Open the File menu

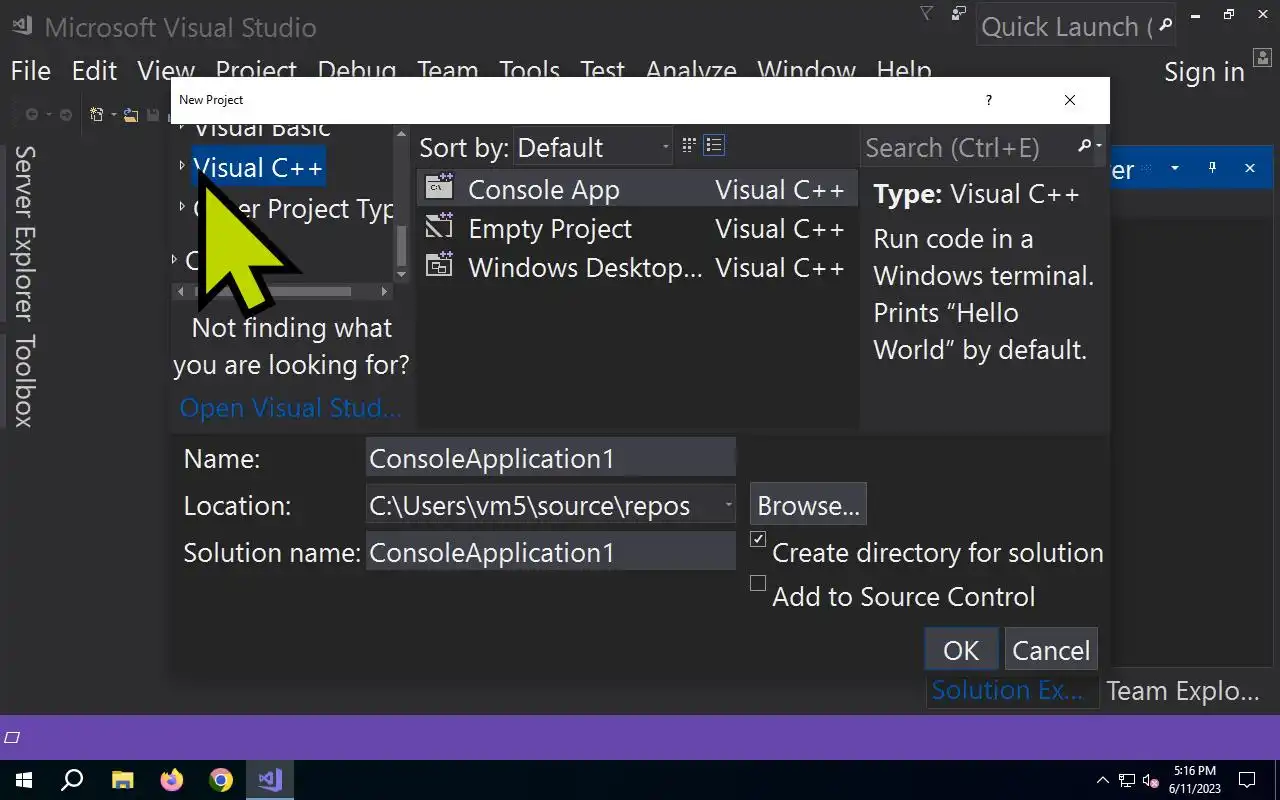(x=30, y=71)
